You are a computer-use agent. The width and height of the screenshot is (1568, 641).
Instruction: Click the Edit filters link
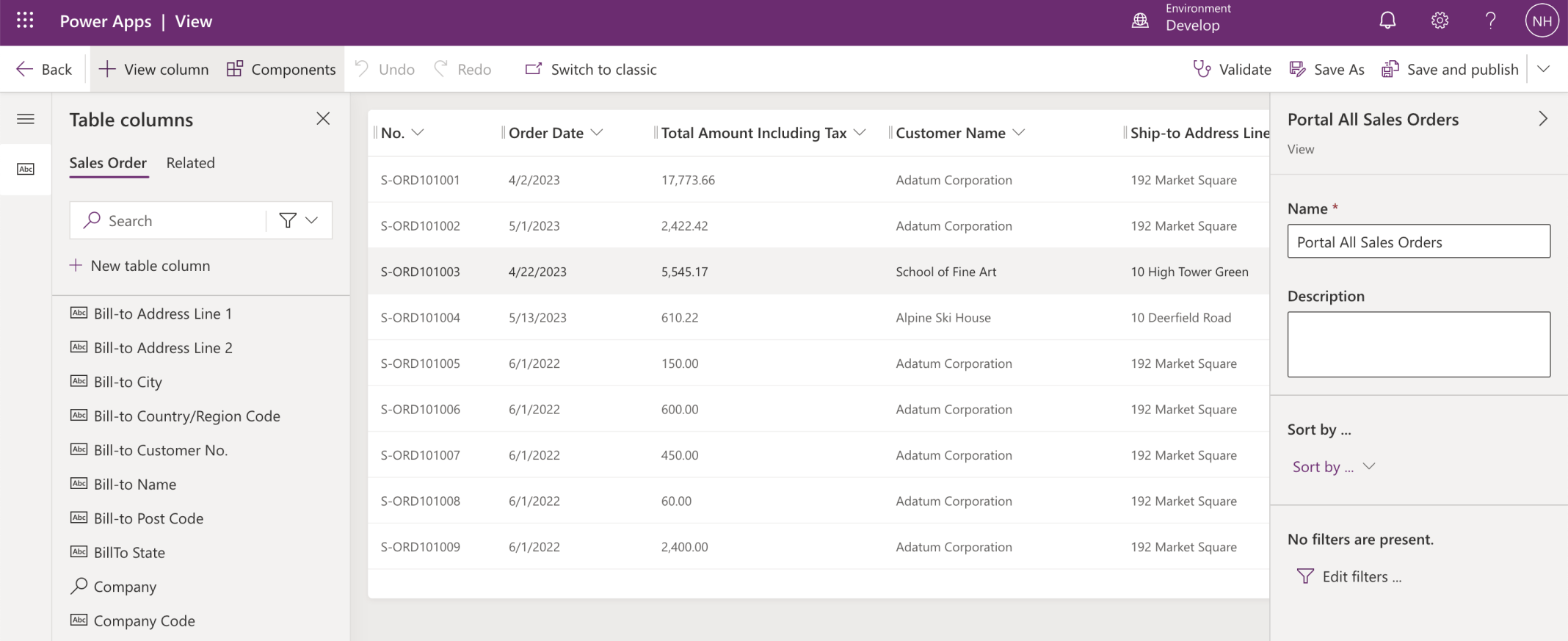[1349, 577]
